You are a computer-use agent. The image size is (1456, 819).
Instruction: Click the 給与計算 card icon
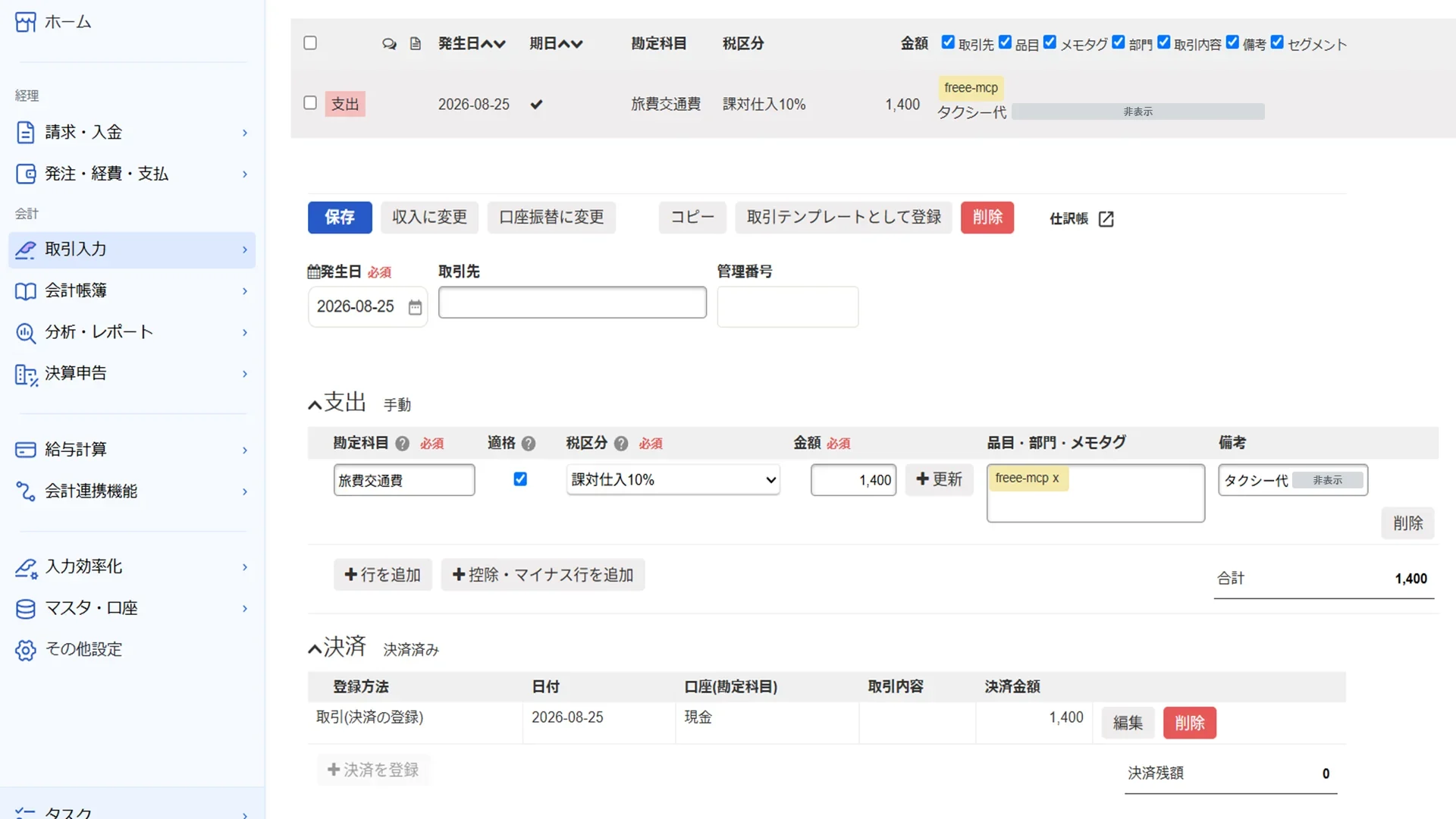pyautogui.click(x=25, y=450)
